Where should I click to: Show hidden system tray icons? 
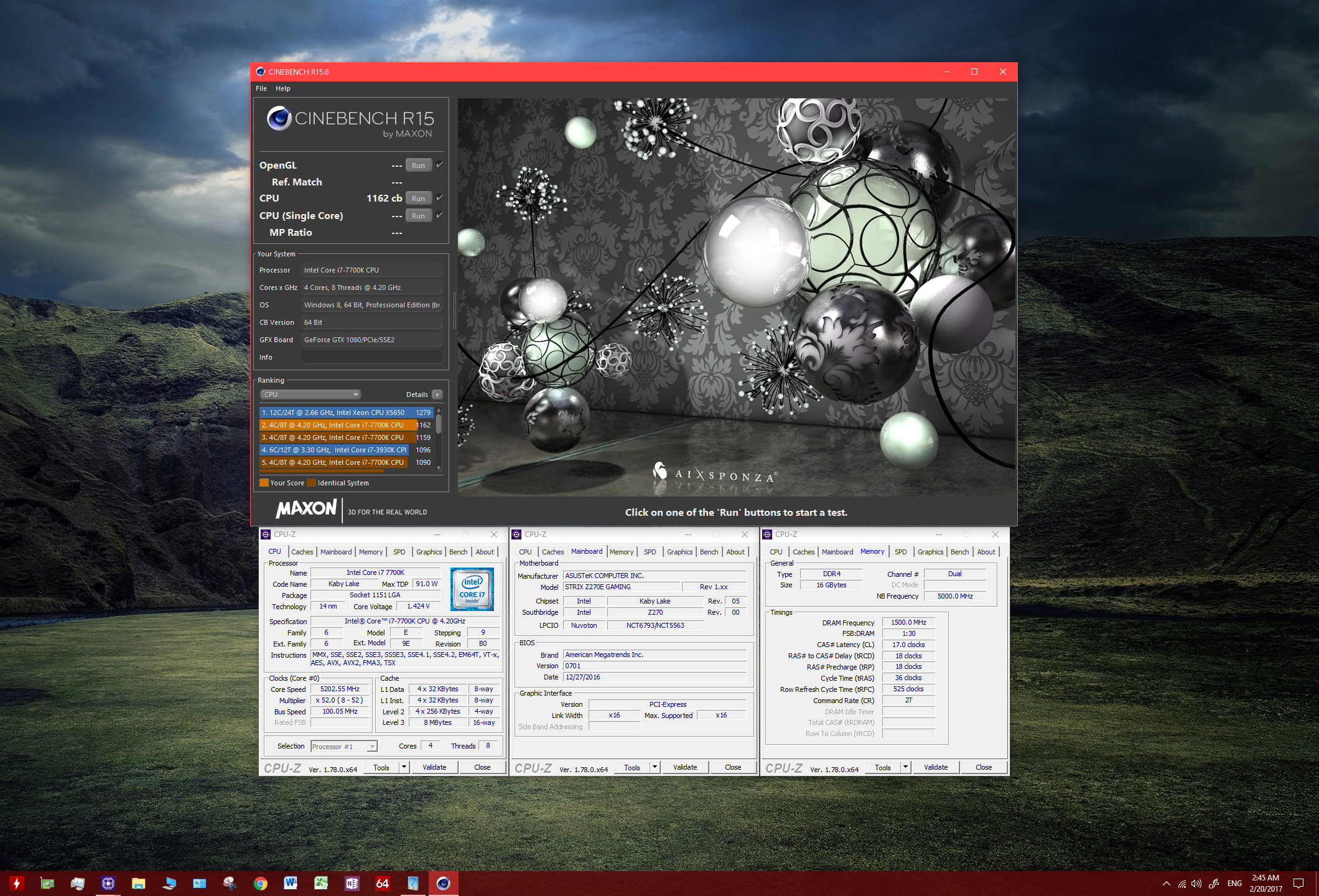(1167, 884)
